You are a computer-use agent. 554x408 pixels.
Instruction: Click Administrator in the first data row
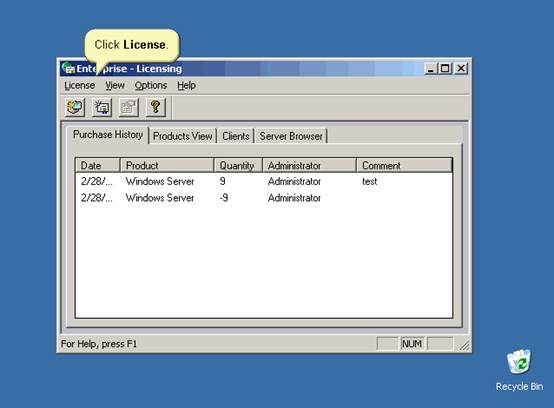(294, 182)
